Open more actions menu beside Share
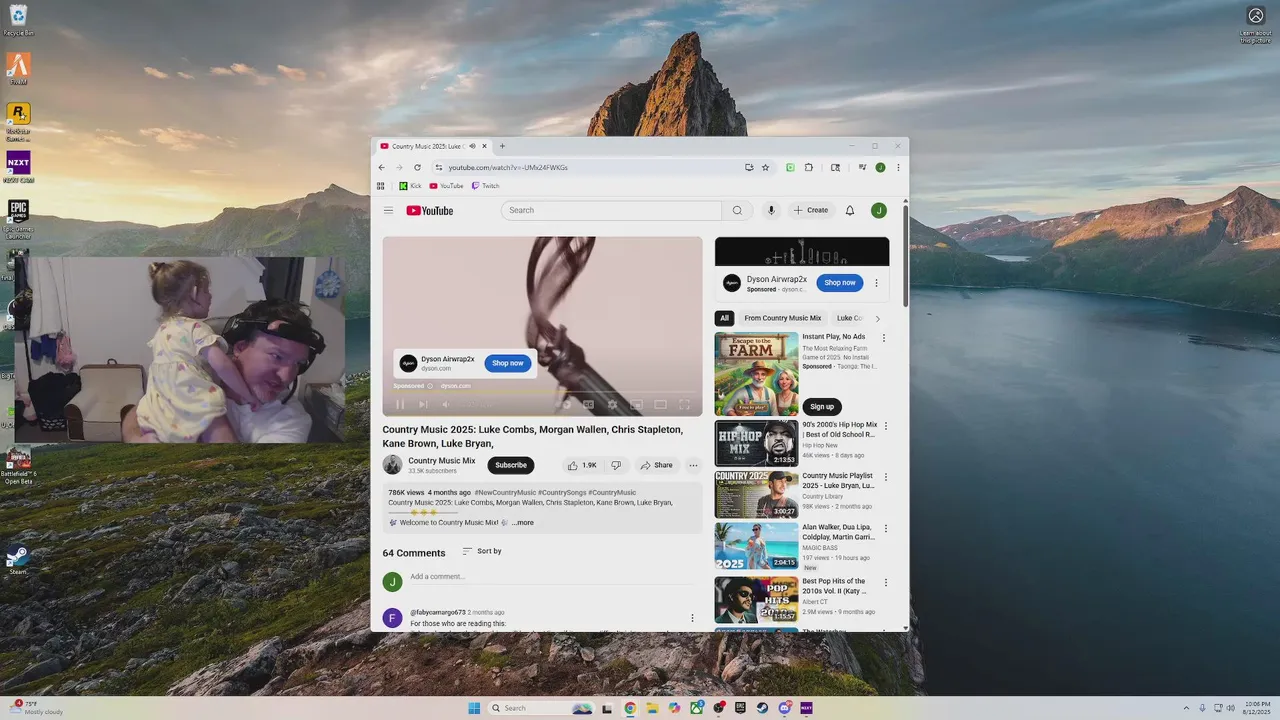The width and height of the screenshot is (1280, 720). [693, 465]
